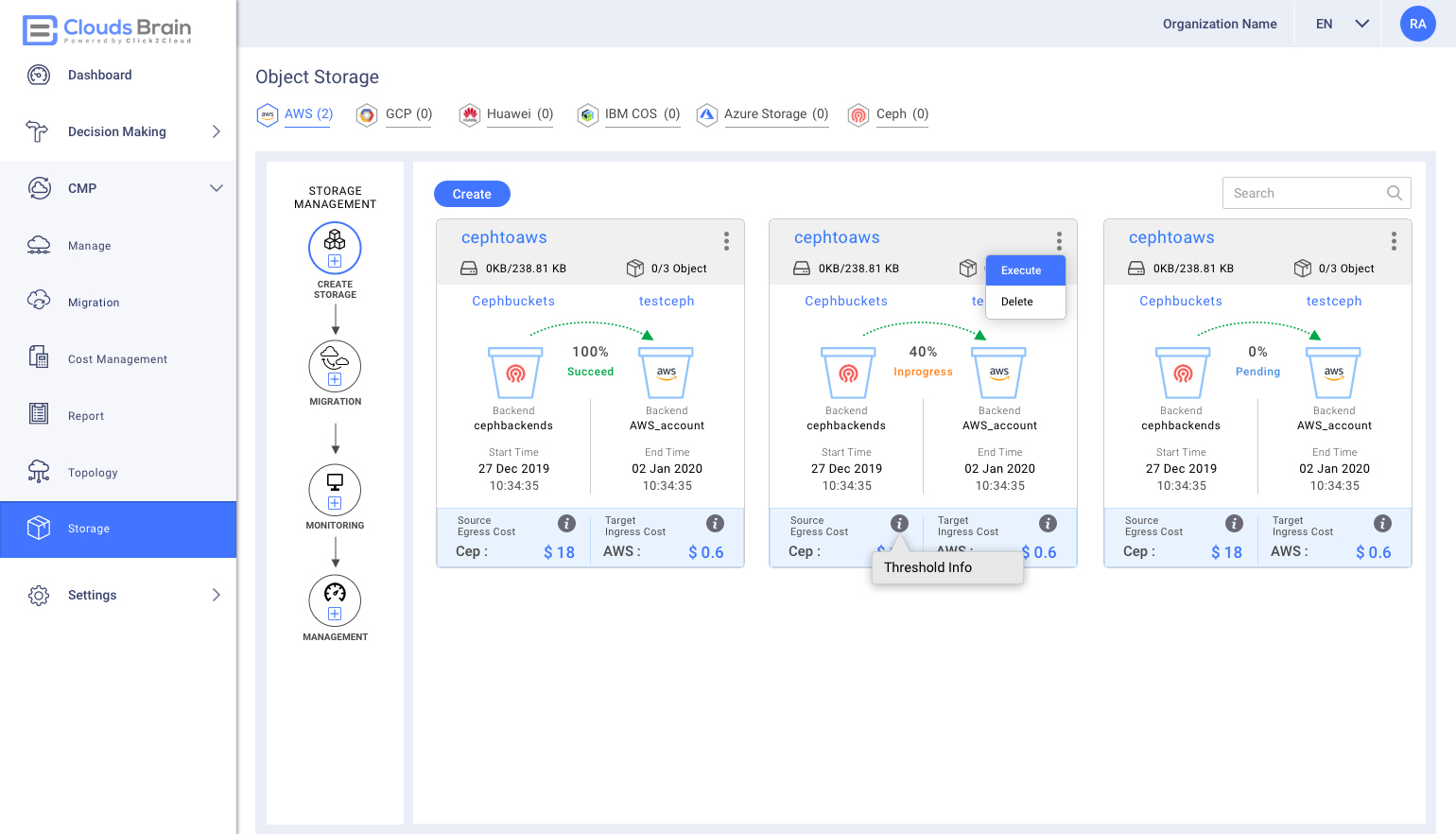Open kebab menu on Inprogress cephtoaws card

click(x=1059, y=241)
